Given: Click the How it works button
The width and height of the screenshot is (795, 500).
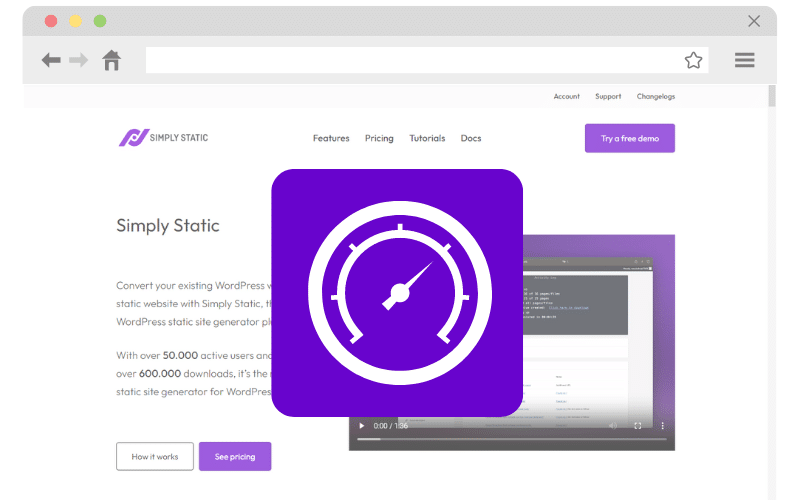Looking at the screenshot, I should click(155, 456).
